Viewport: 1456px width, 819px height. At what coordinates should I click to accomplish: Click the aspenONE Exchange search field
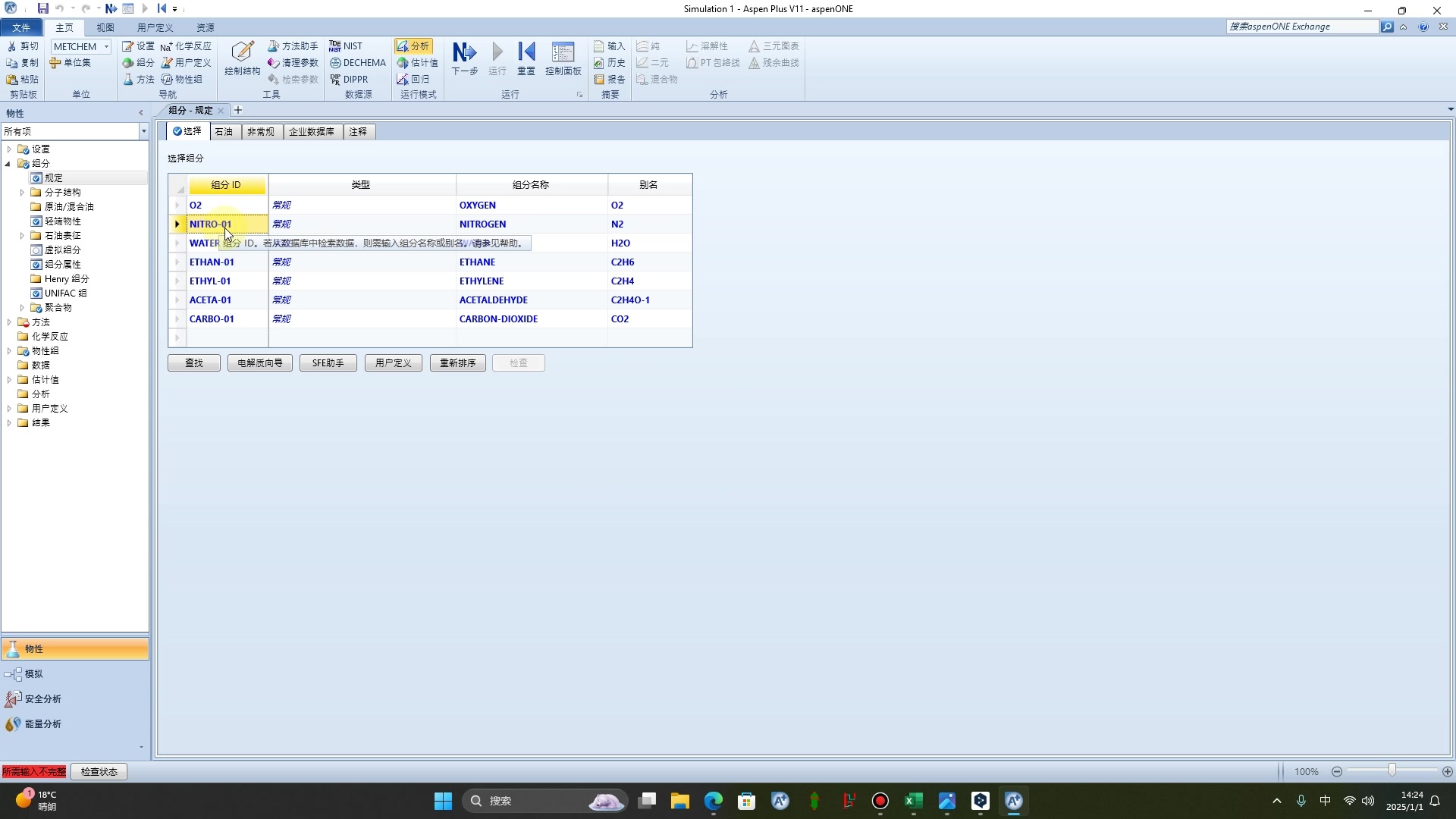click(1301, 27)
